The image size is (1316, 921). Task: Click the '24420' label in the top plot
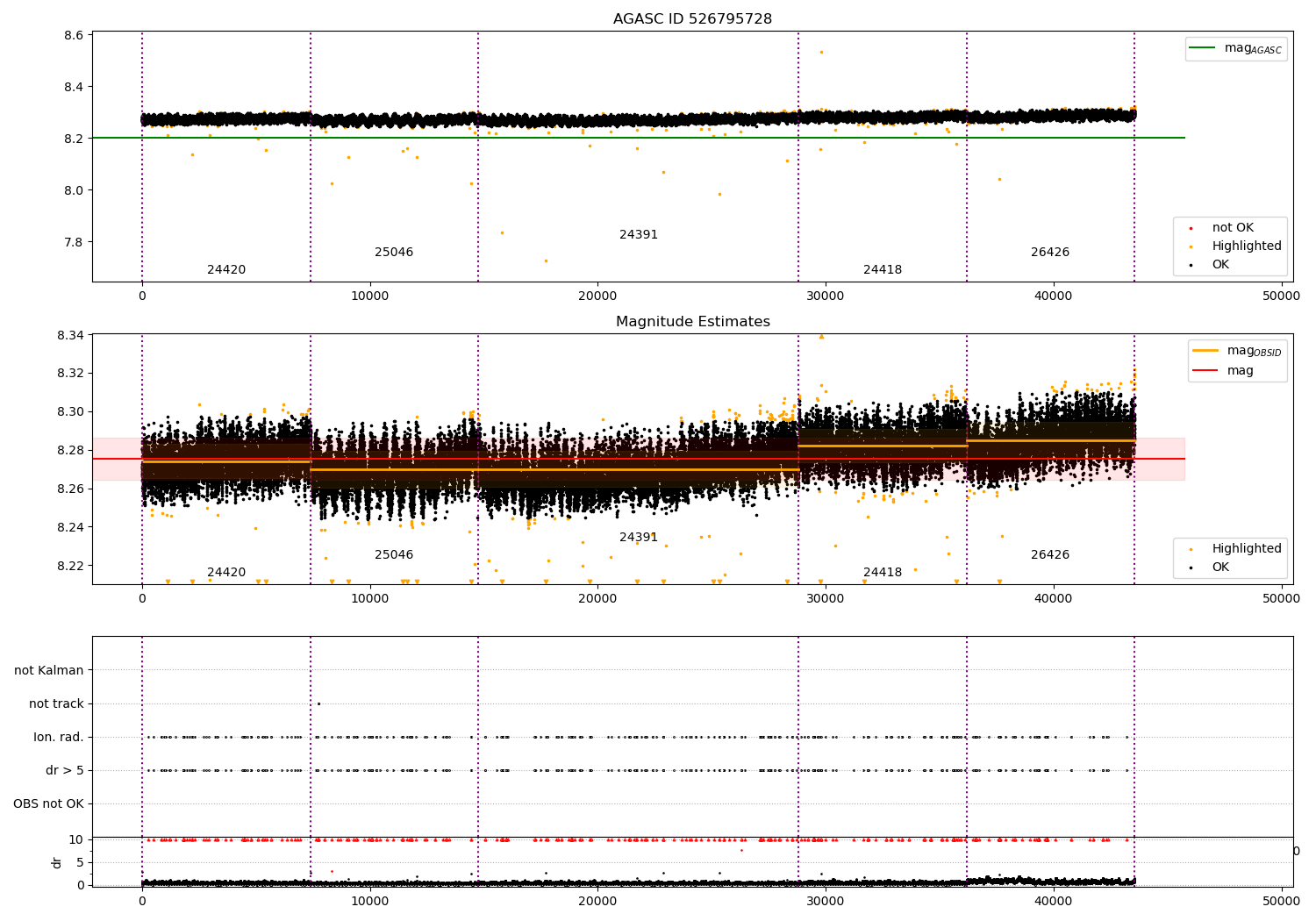click(x=226, y=270)
